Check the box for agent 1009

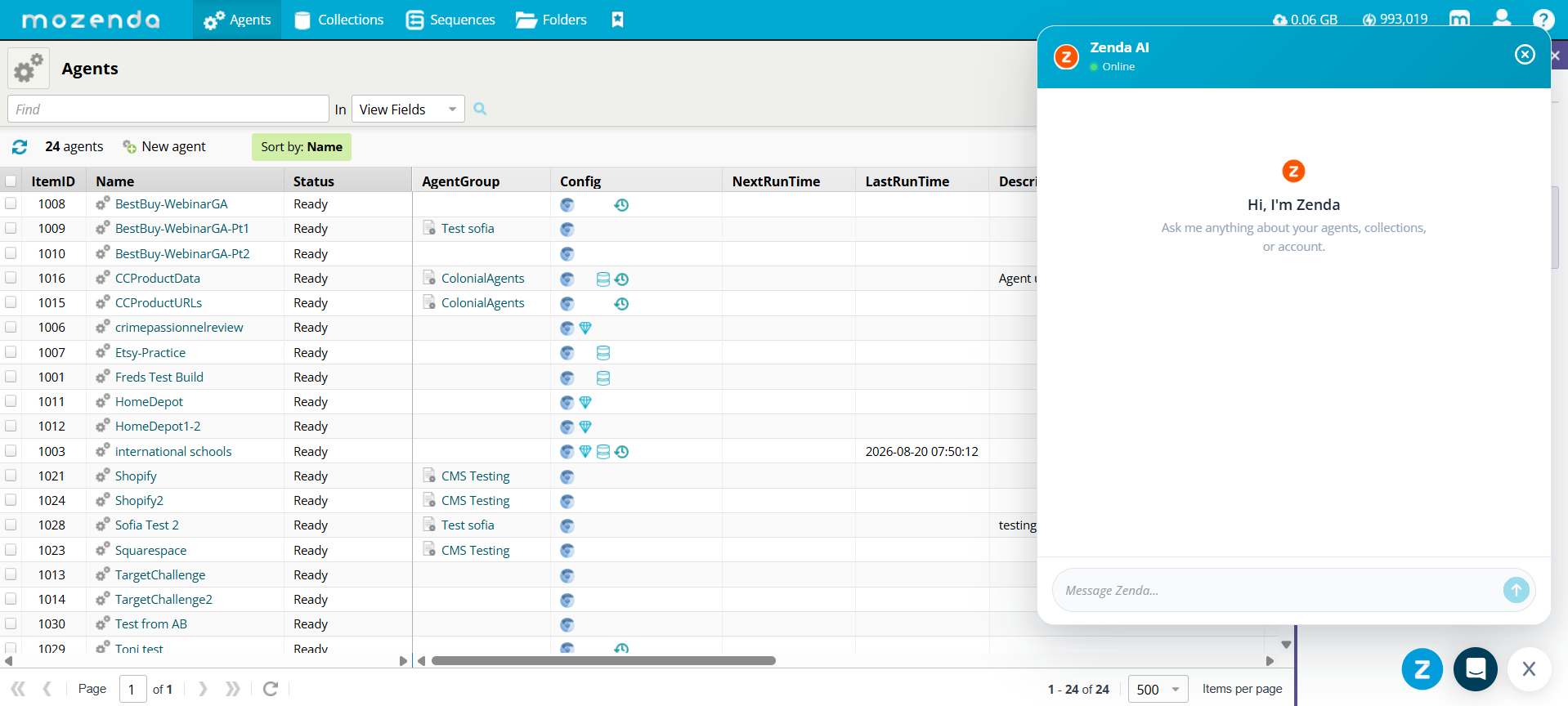tap(11, 228)
